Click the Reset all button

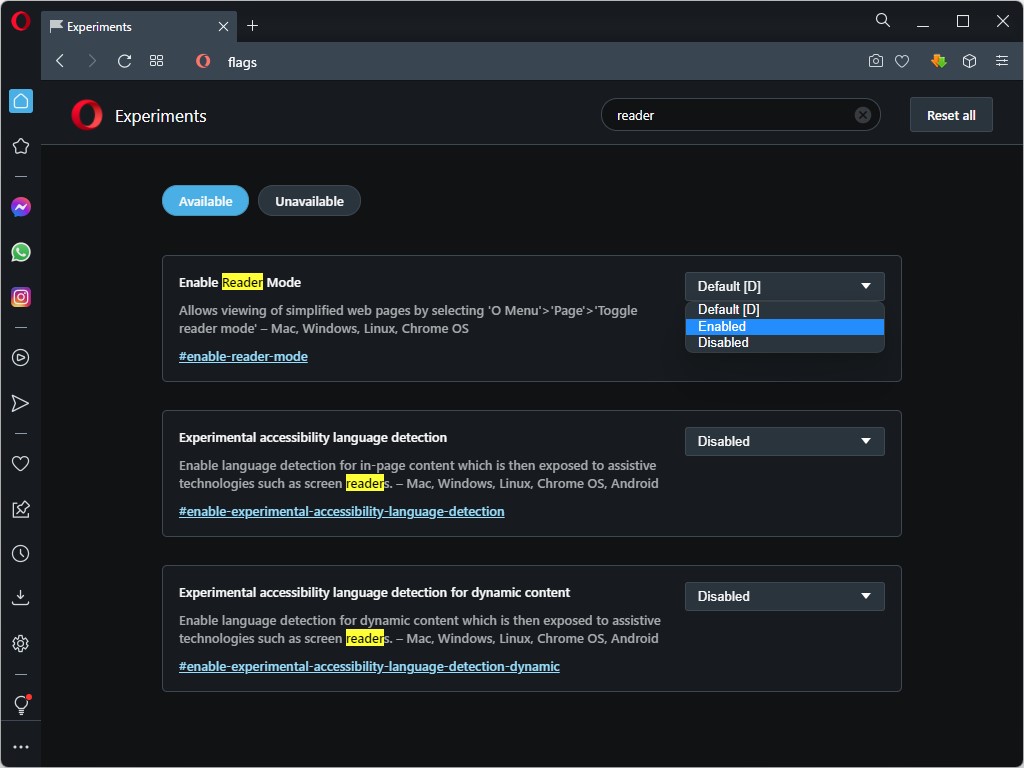click(950, 114)
